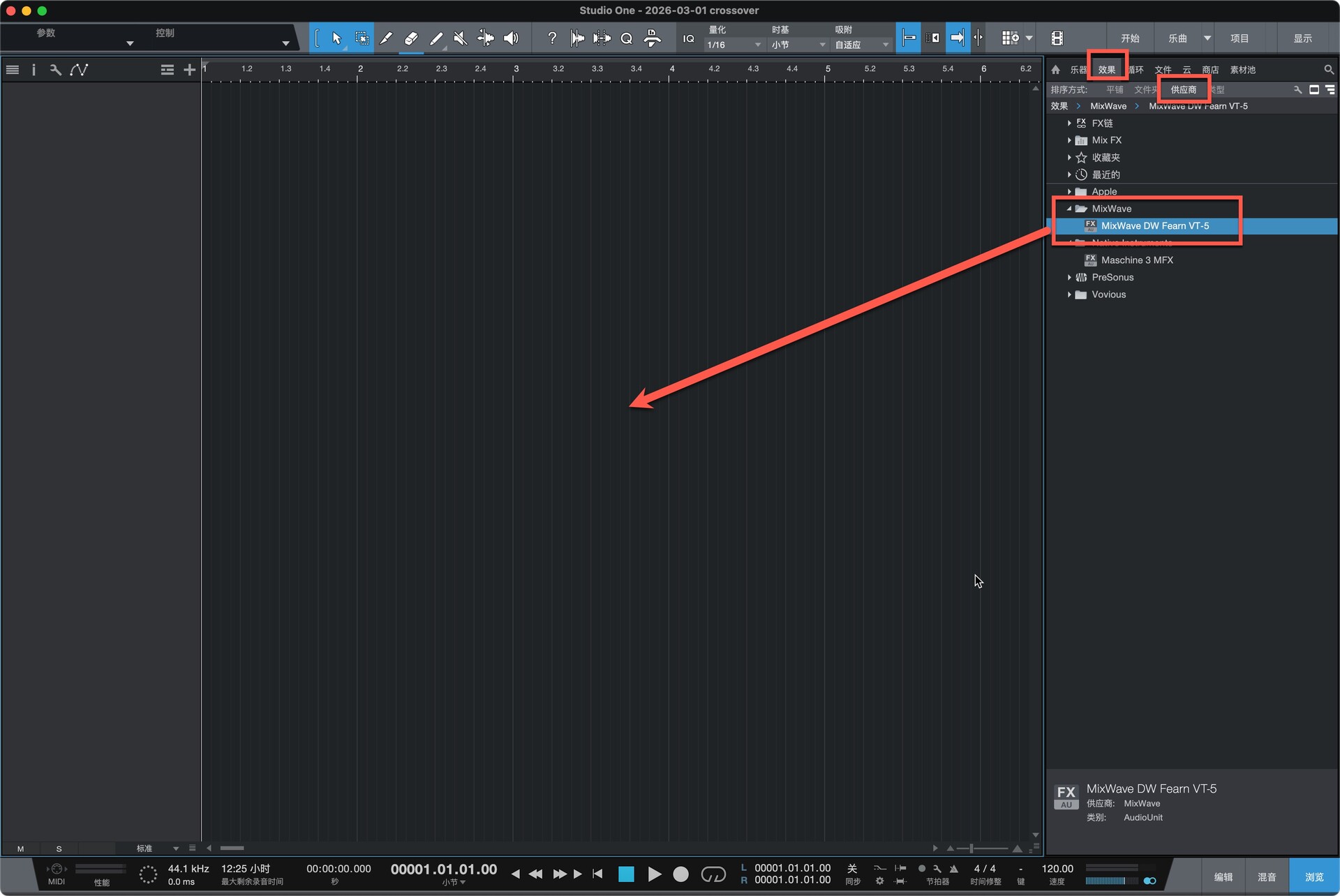Image resolution: width=1340 pixels, height=896 pixels.
Task: Toggle the metronome click icon
Action: point(953,869)
